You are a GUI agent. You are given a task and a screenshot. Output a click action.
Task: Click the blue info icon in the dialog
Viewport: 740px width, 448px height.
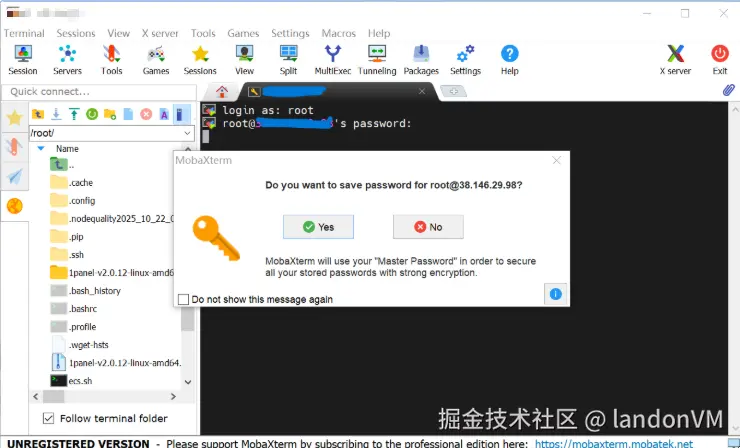[555, 294]
